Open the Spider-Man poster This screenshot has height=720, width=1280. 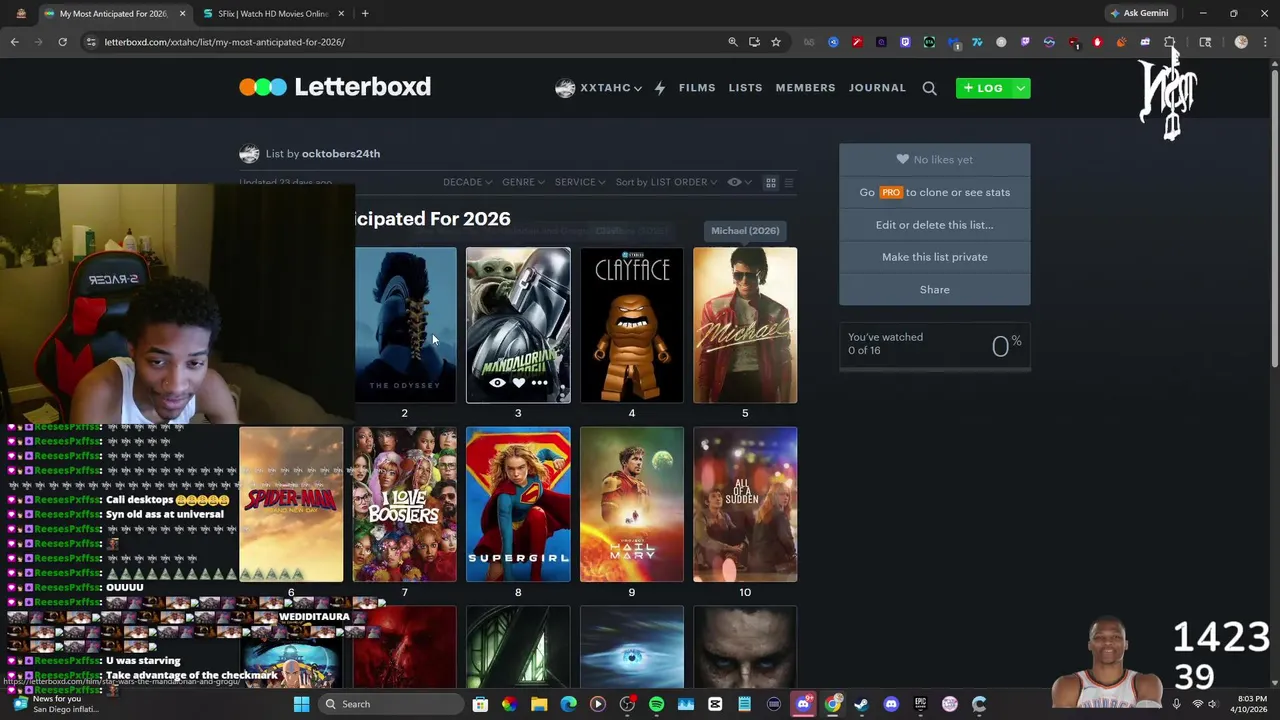point(291,504)
